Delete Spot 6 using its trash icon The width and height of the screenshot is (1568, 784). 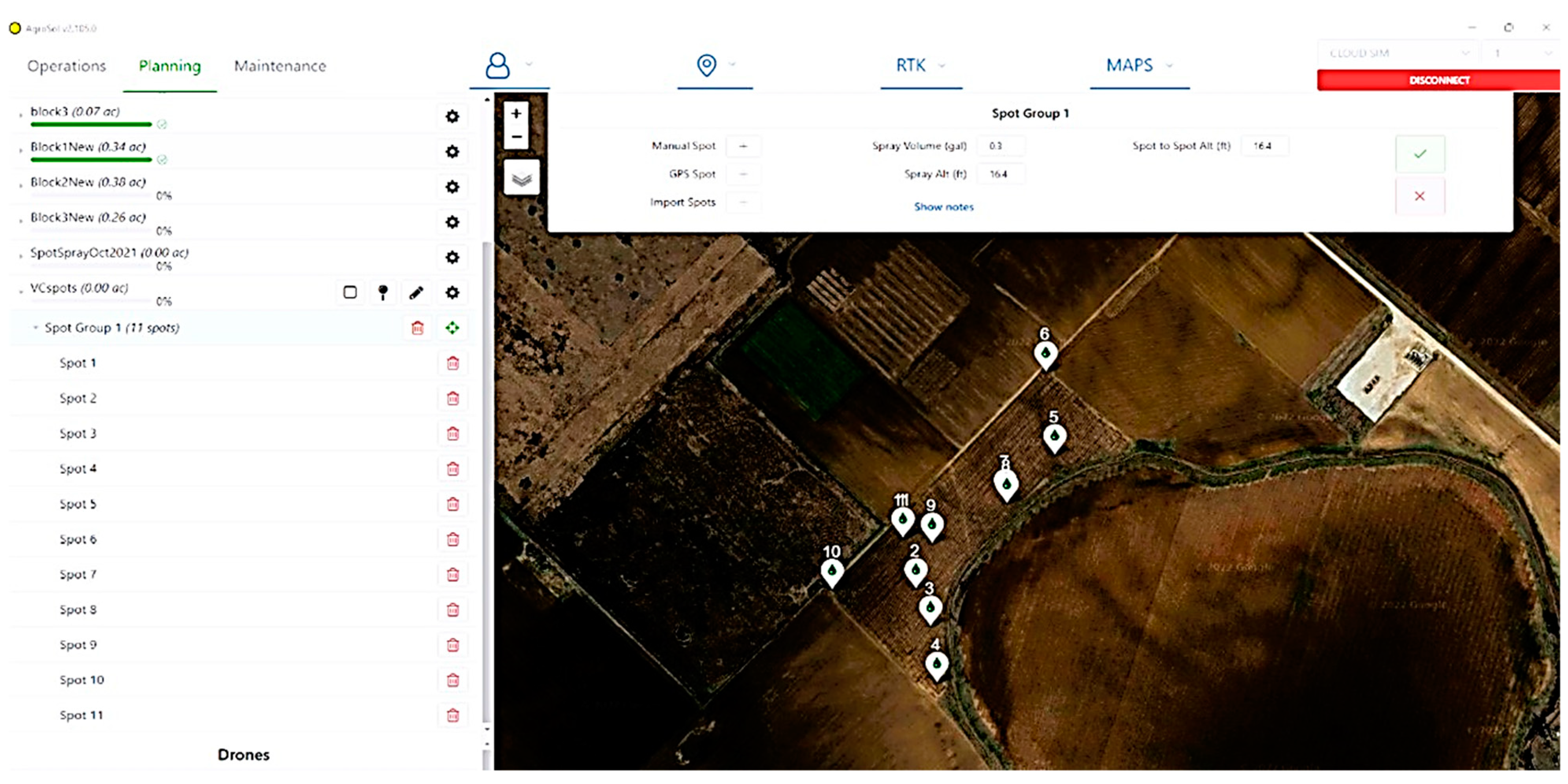[452, 540]
